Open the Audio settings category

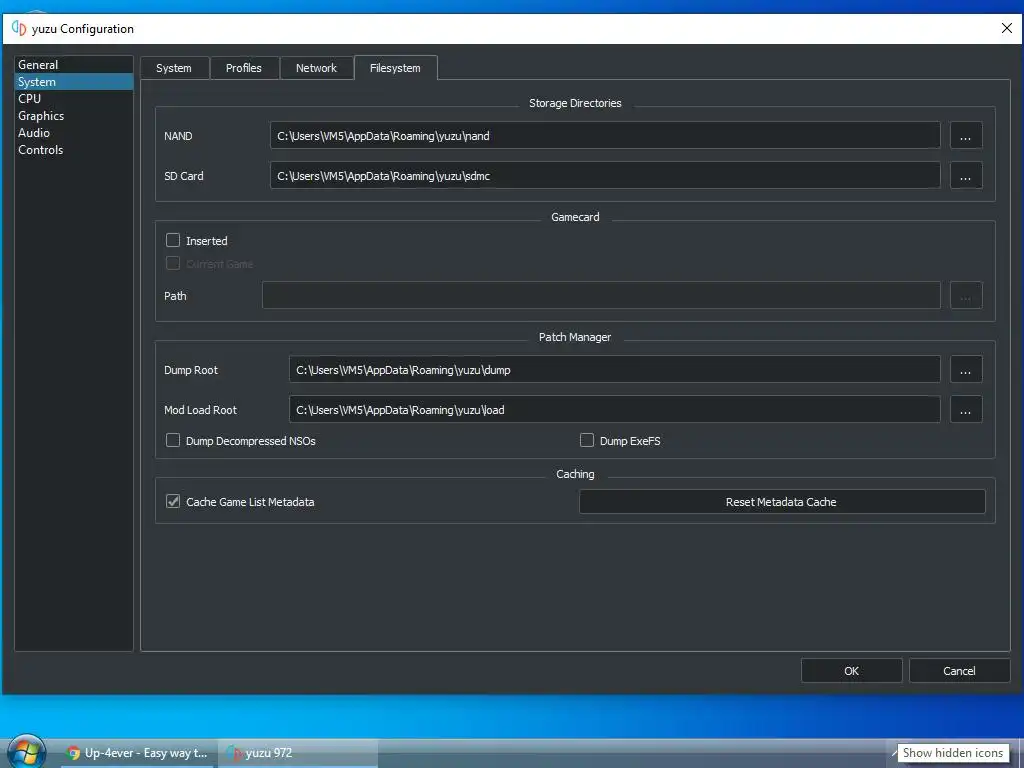click(73, 133)
